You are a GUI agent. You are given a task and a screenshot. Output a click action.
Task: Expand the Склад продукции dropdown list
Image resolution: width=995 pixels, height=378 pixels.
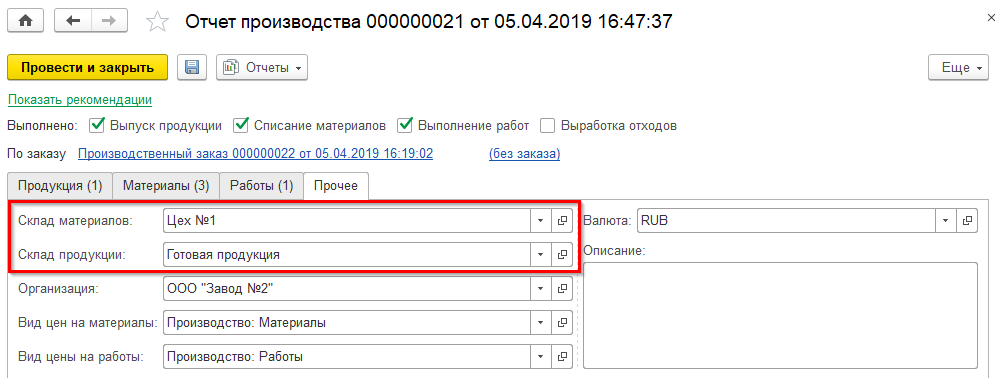(x=541, y=254)
